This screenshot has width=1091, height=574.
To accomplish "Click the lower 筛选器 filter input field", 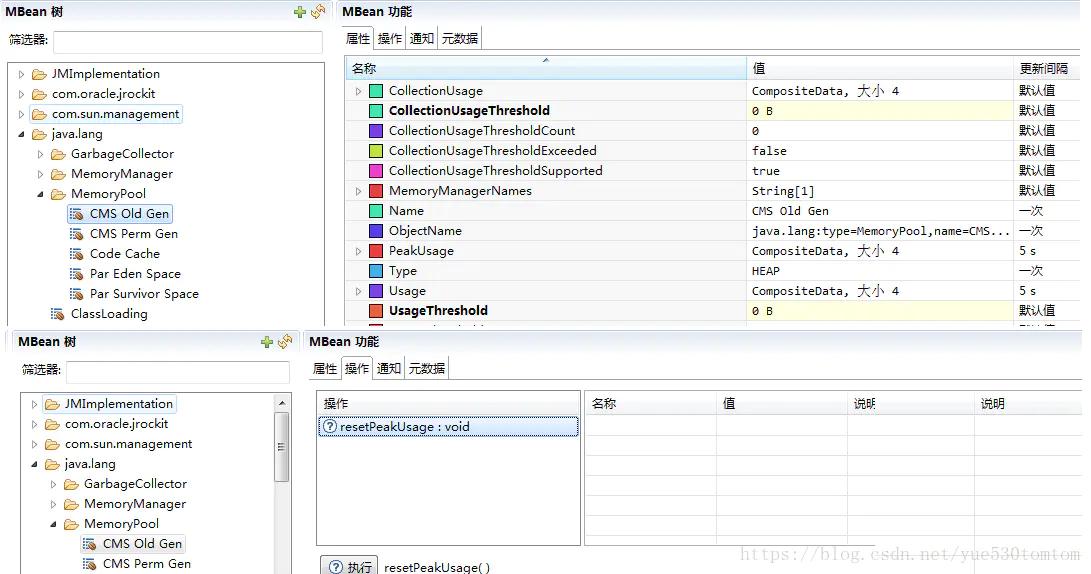I will (x=178, y=372).
